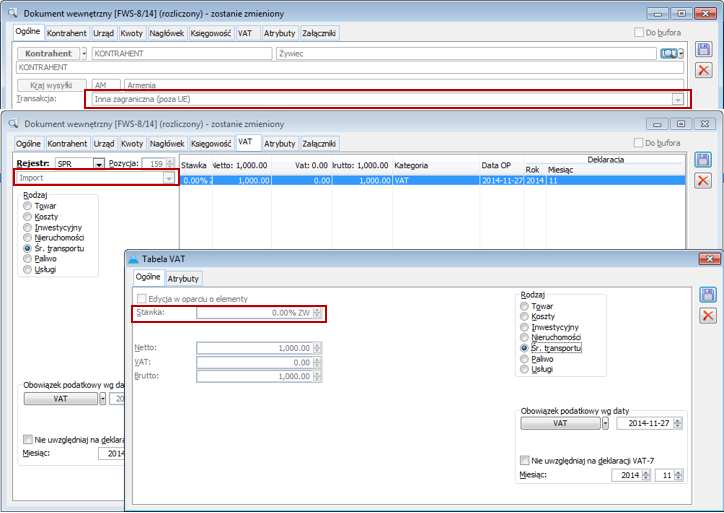Adjust Pozycja 159 spinner
724x513 pixels.
pos(170,163)
